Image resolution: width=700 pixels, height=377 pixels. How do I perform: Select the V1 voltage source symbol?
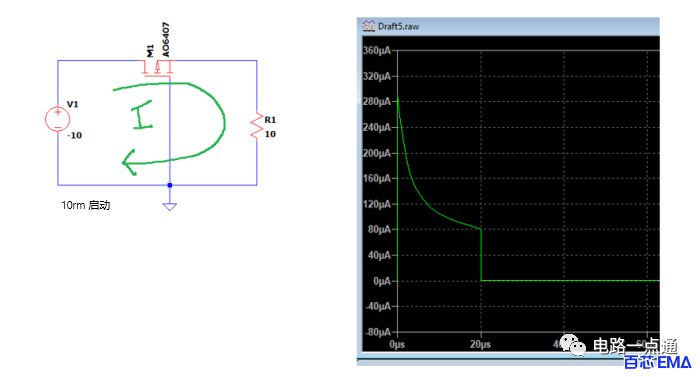[58, 119]
